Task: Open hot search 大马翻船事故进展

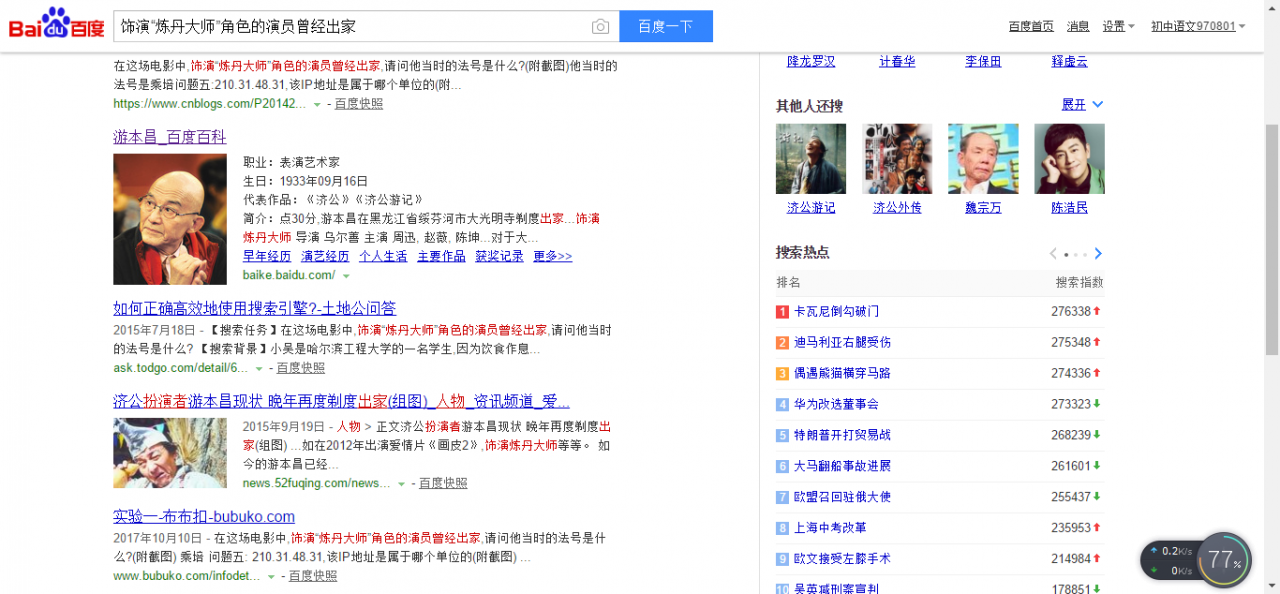Action: (842, 466)
